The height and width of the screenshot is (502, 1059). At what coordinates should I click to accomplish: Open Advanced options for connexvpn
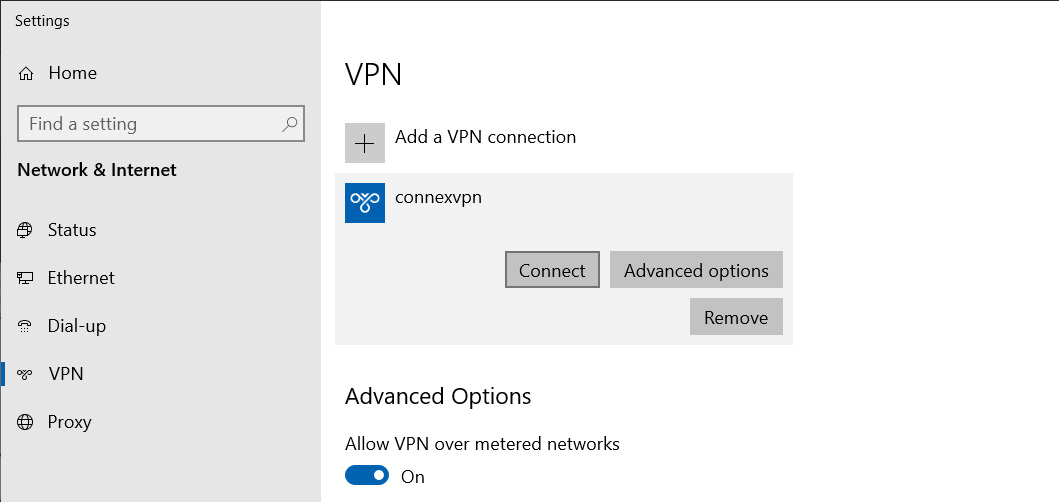point(696,270)
